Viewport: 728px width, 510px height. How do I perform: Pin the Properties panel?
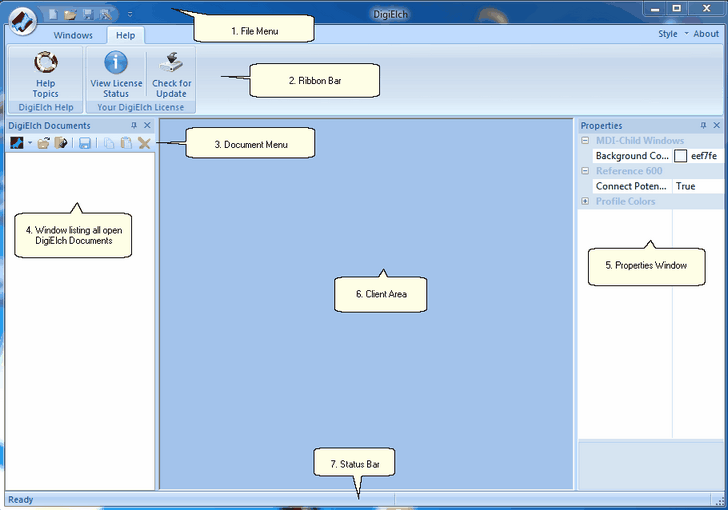tap(703, 125)
